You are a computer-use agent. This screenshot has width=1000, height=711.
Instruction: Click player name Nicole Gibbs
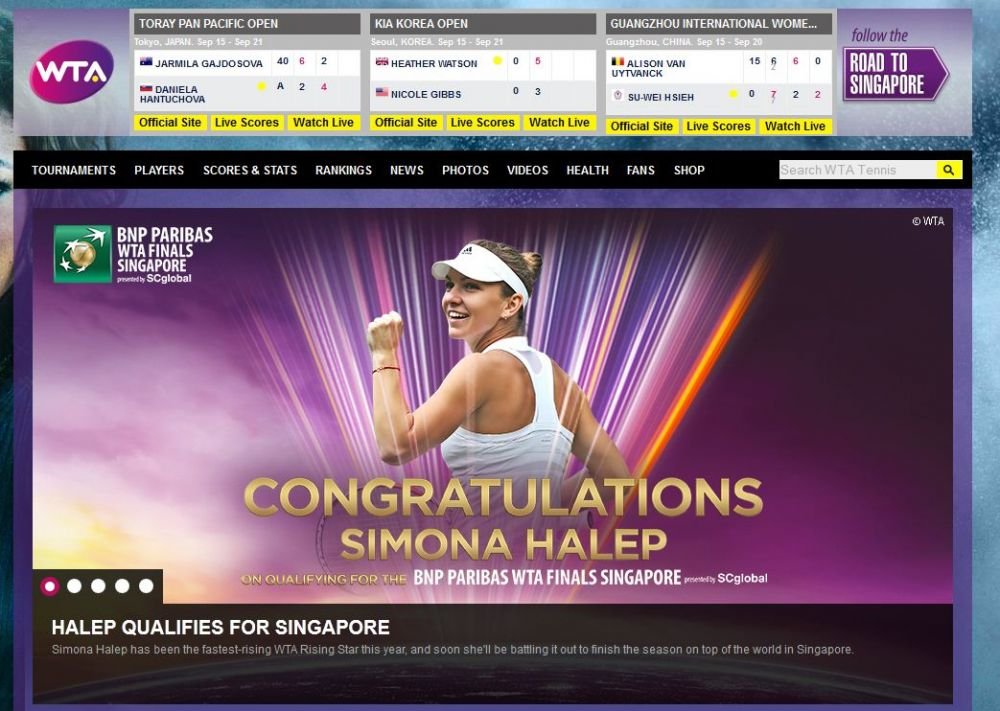(426, 94)
